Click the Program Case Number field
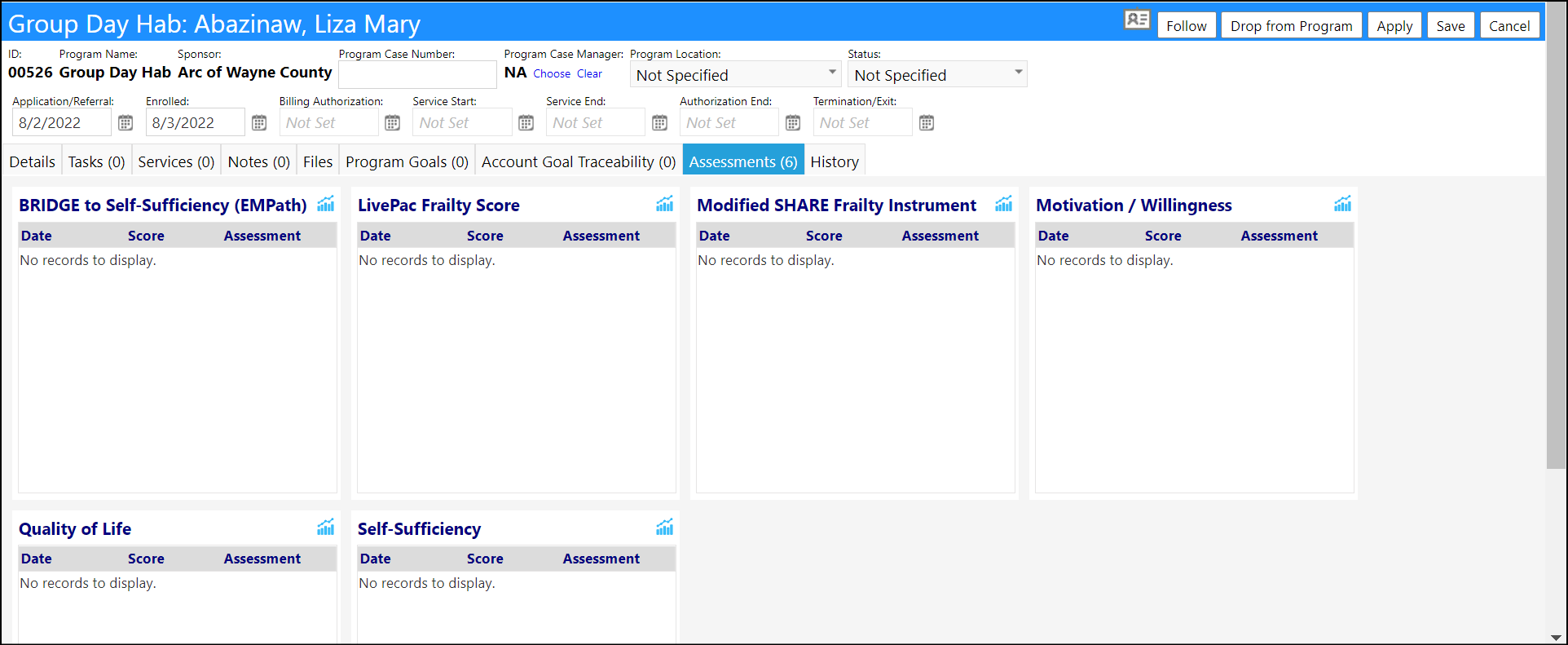Viewport: 1568px width, 645px height. pyautogui.click(x=417, y=74)
